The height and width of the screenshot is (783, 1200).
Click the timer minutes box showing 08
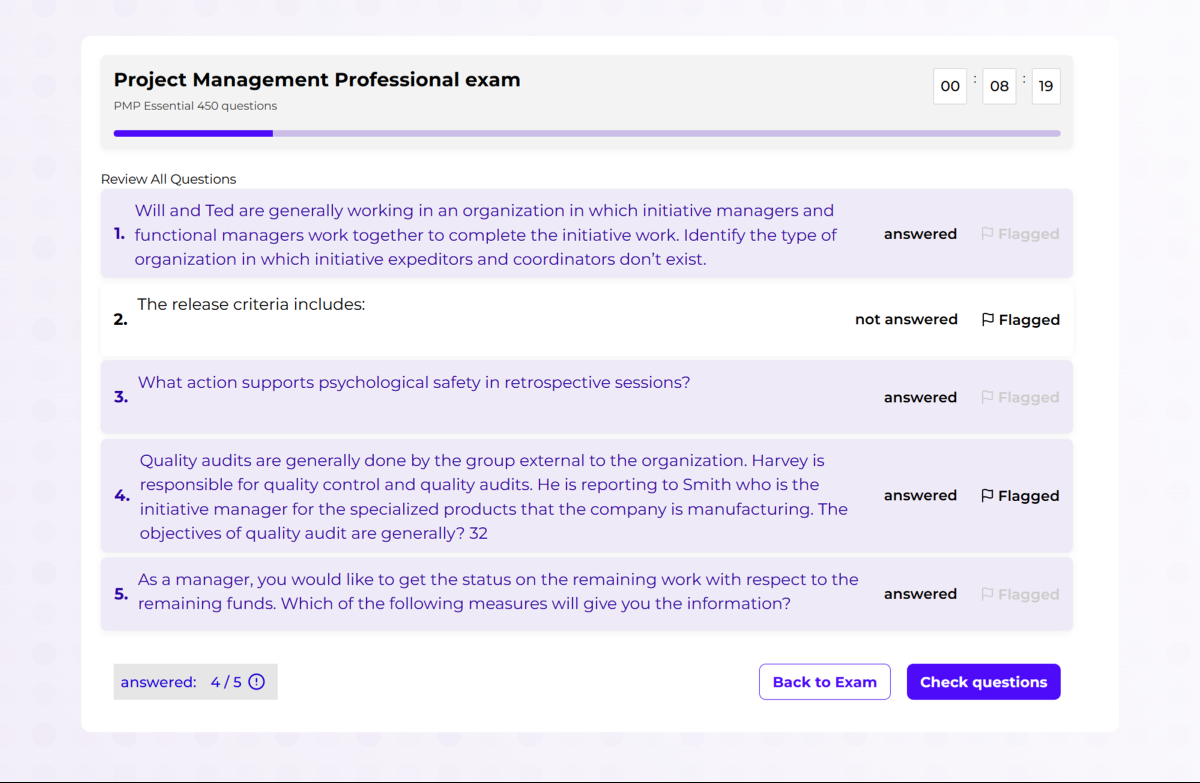click(x=1000, y=86)
